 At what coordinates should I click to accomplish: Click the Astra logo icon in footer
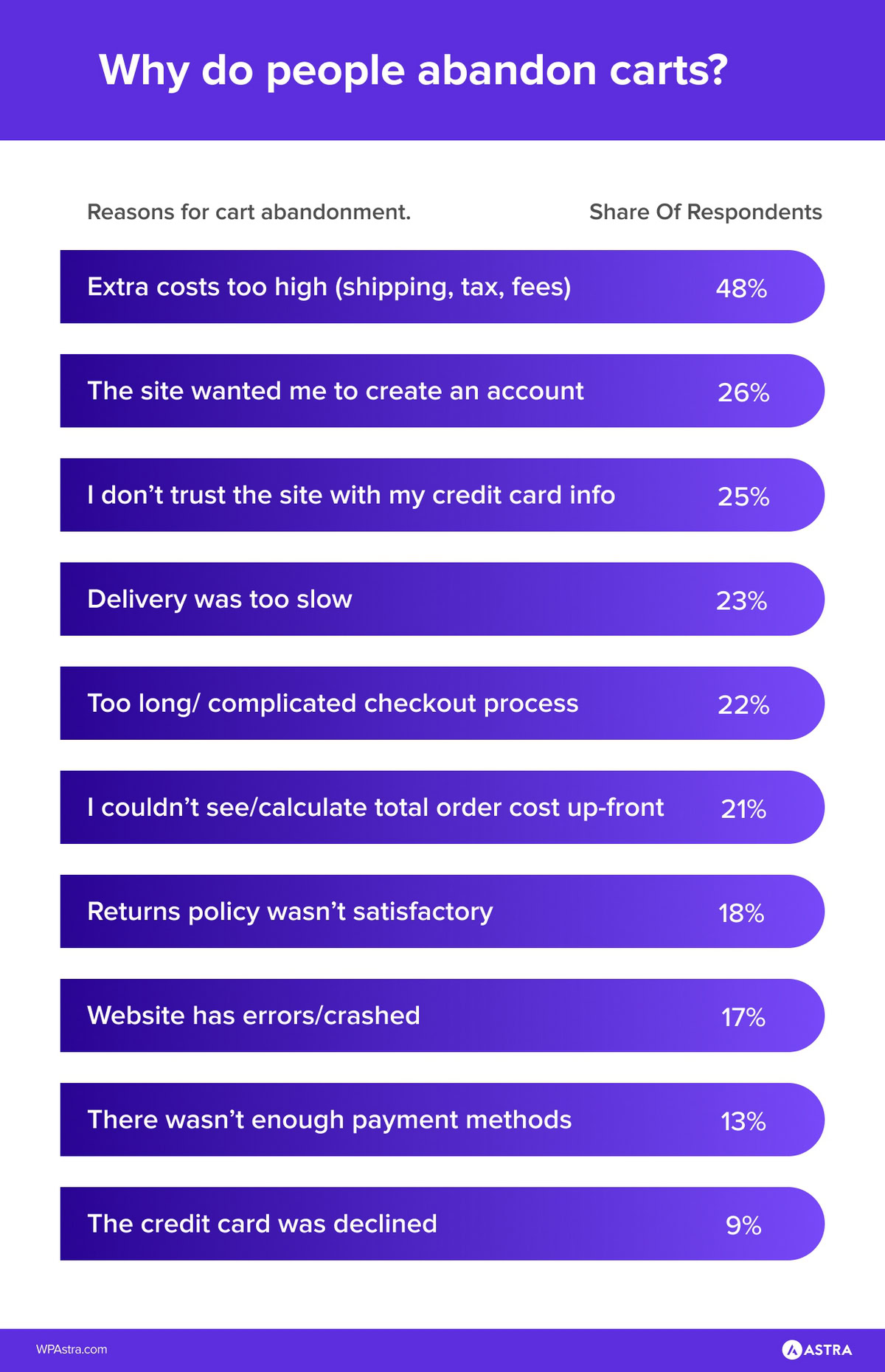[791, 1350]
